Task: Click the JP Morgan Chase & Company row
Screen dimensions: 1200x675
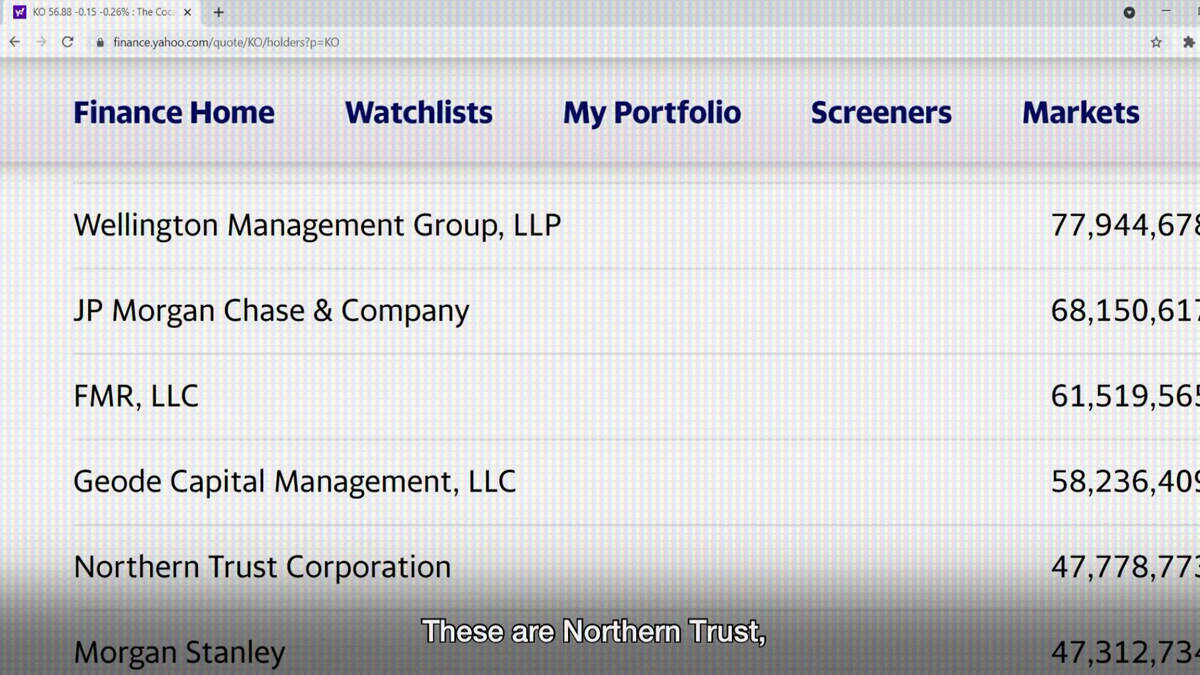Action: pos(271,311)
